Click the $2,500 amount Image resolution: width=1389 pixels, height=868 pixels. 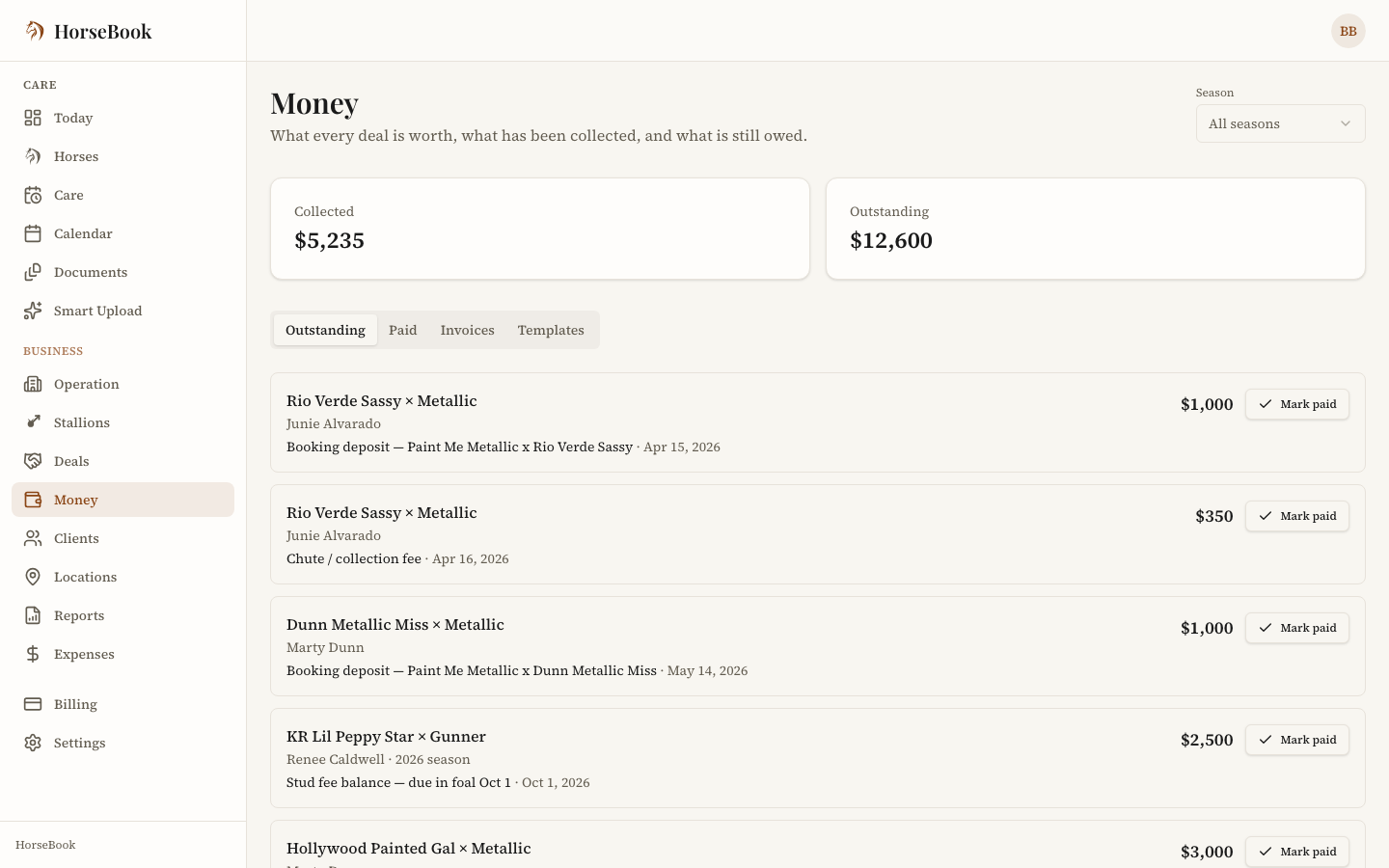point(1207,740)
